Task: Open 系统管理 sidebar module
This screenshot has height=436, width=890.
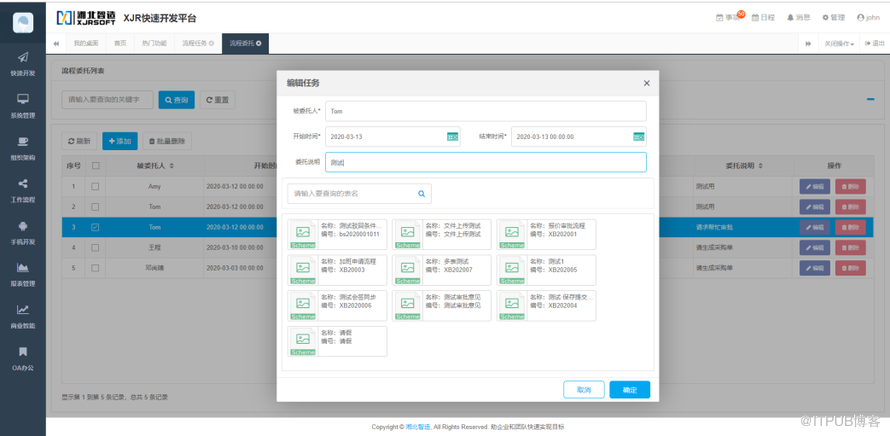Action: [x=22, y=105]
